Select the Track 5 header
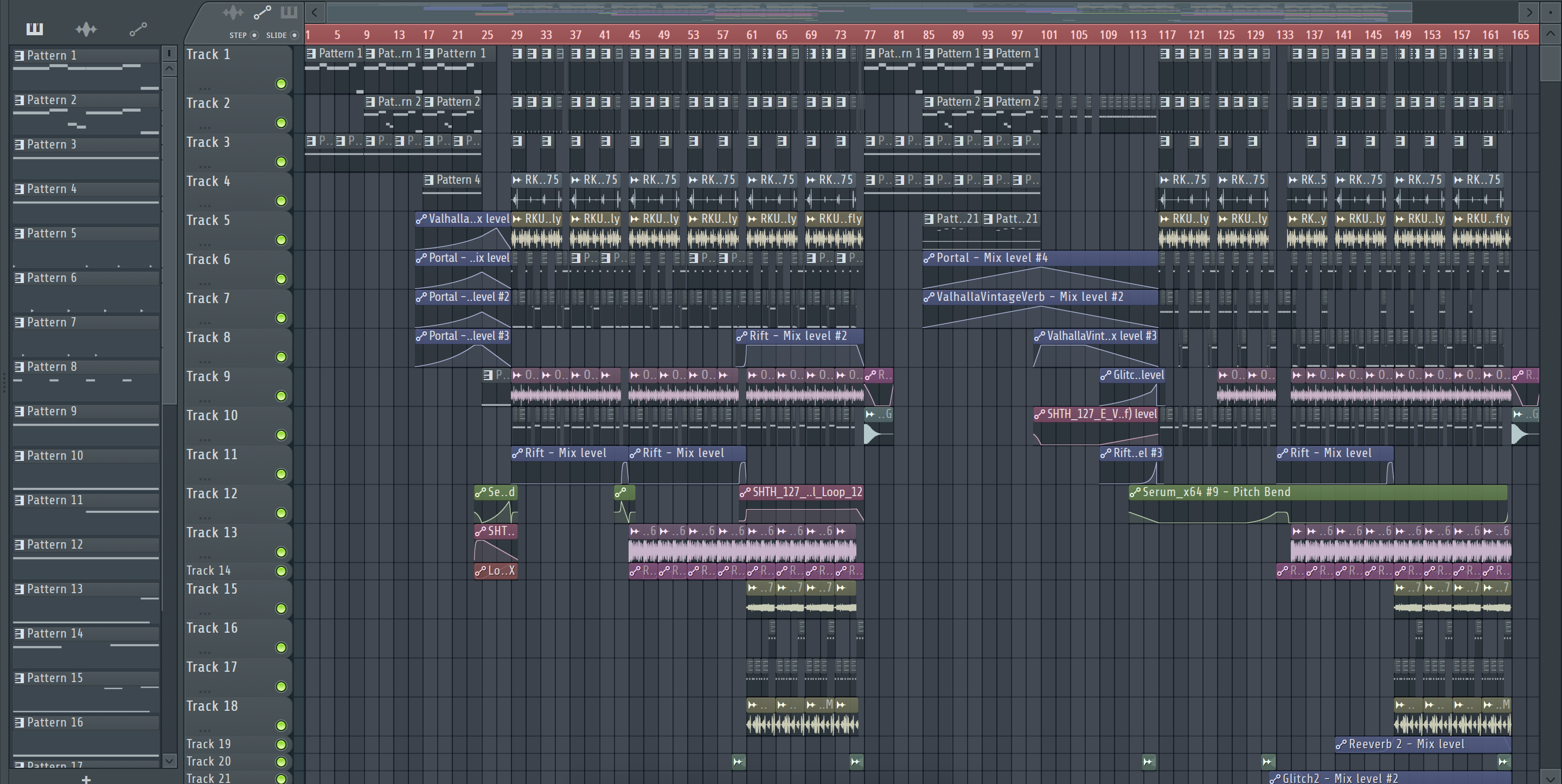 (238, 230)
